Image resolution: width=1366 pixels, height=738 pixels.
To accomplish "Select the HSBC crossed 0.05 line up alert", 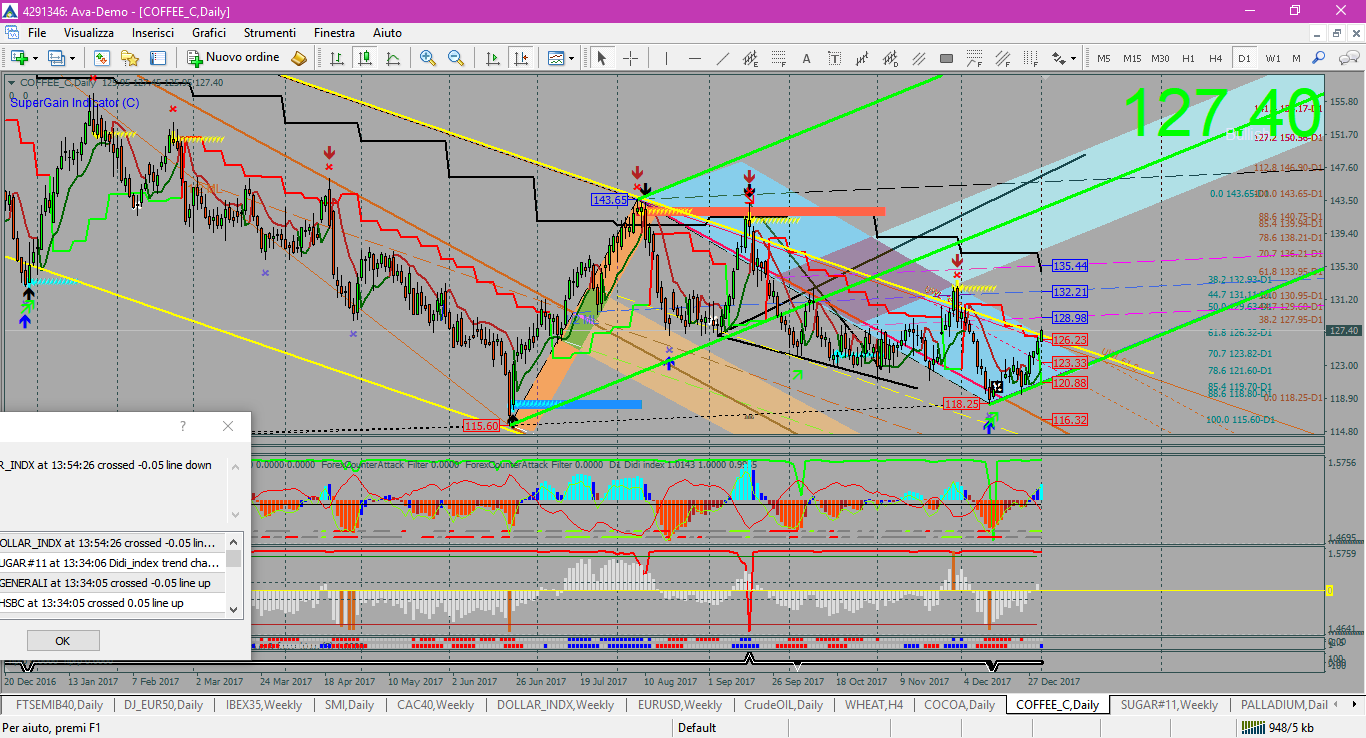I will pos(112,603).
